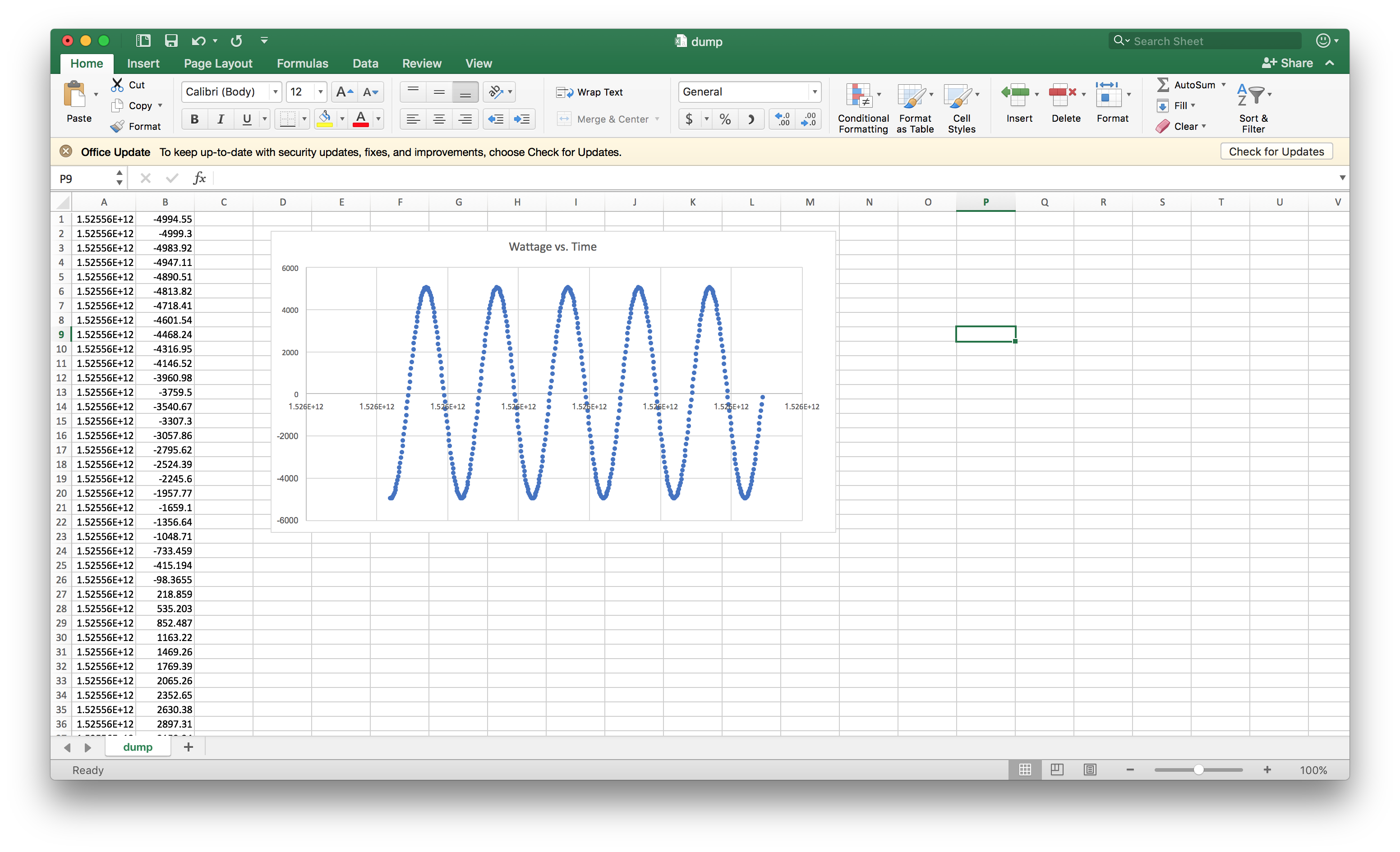The width and height of the screenshot is (1400, 852).
Task: Open Format as Table
Action: (915, 108)
